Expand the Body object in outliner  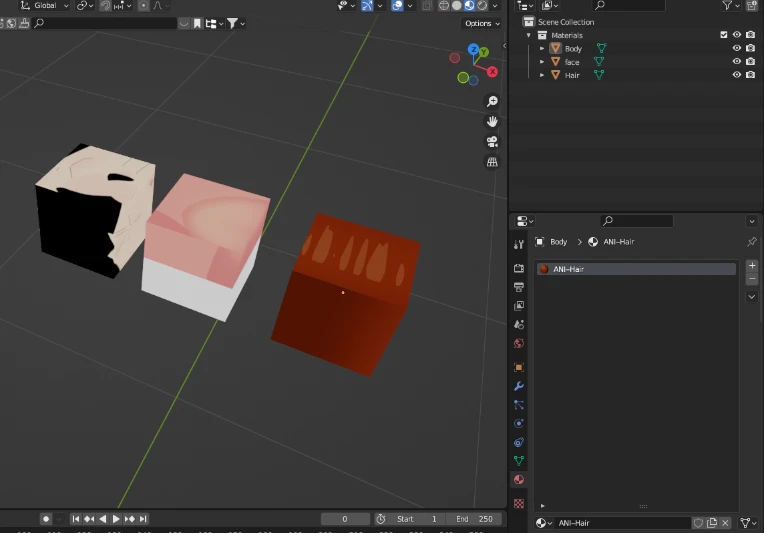(542, 48)
